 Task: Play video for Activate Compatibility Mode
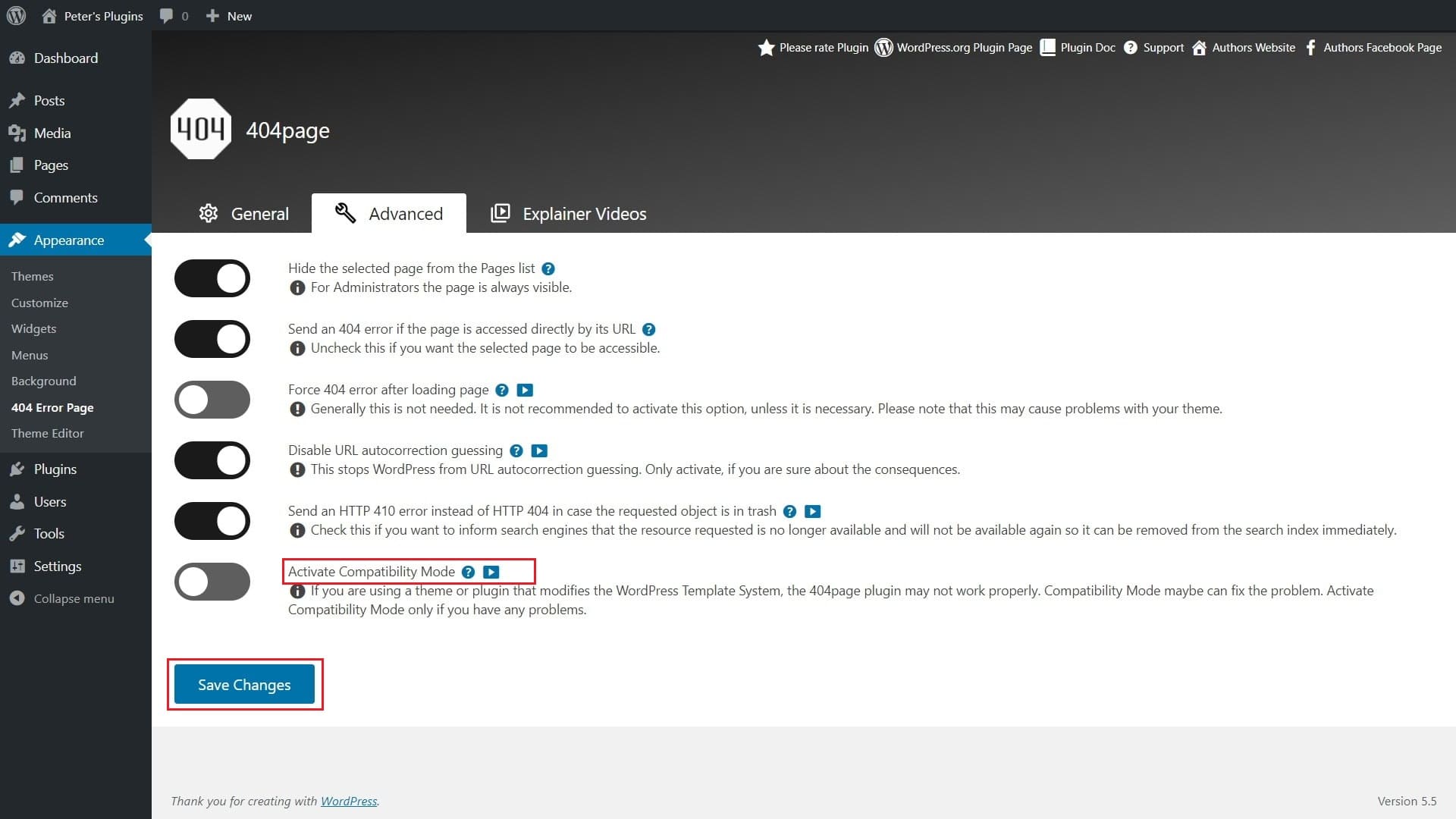tap(491, 573)
